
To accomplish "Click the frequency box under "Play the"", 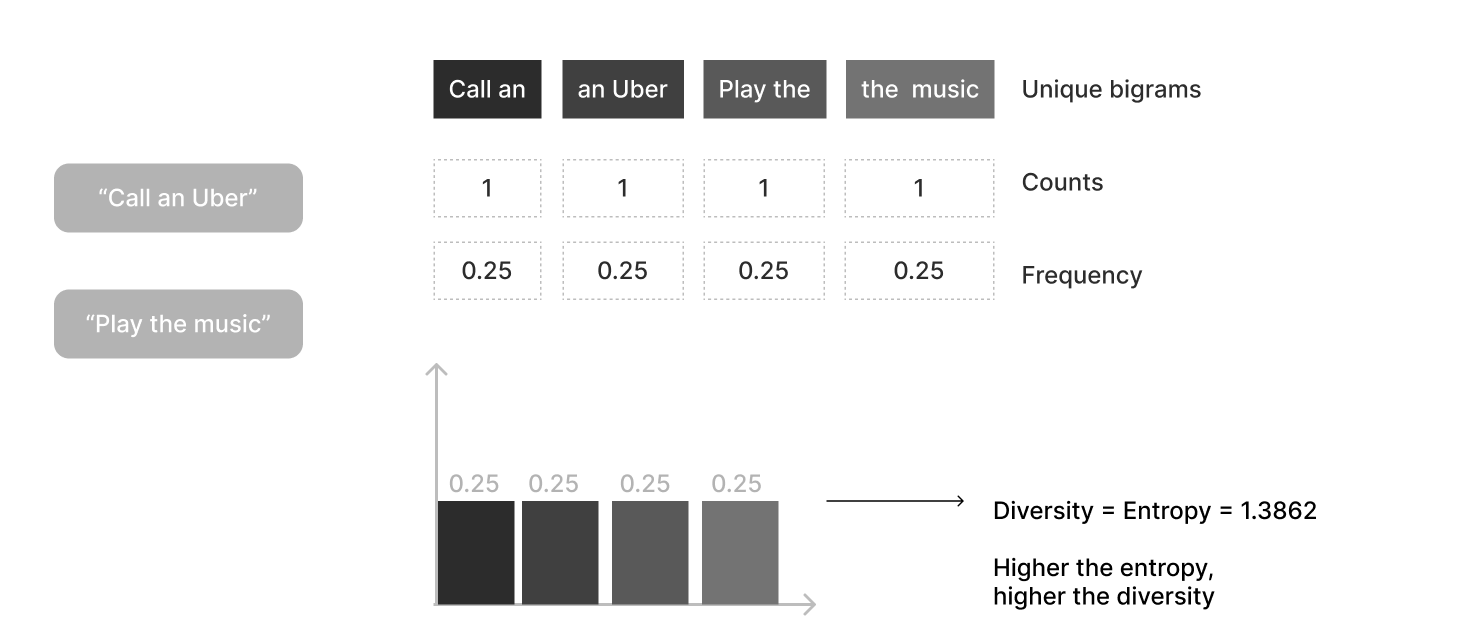I will tap(764, 271).
